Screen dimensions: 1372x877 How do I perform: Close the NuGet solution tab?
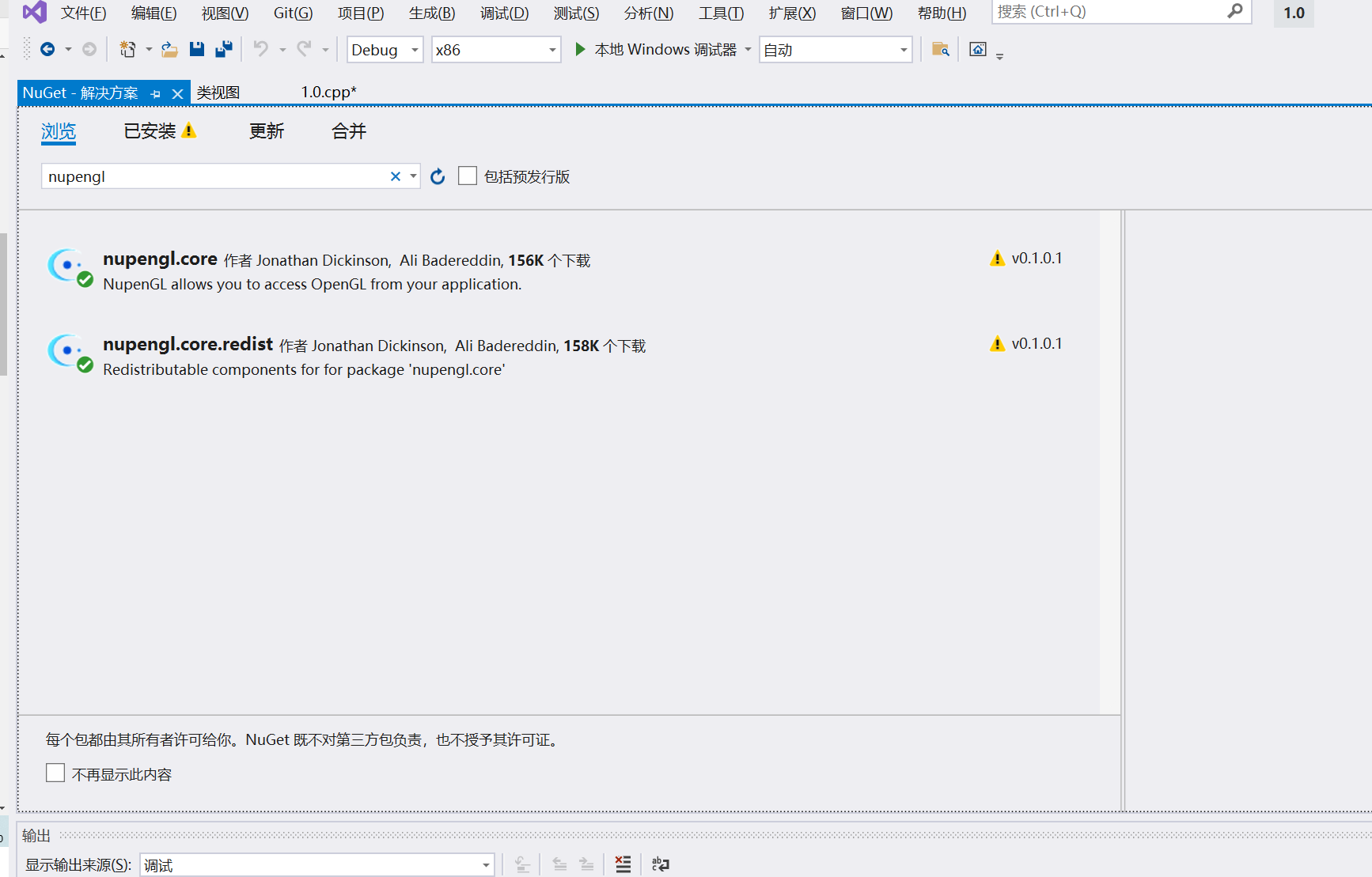coord(178,94)
